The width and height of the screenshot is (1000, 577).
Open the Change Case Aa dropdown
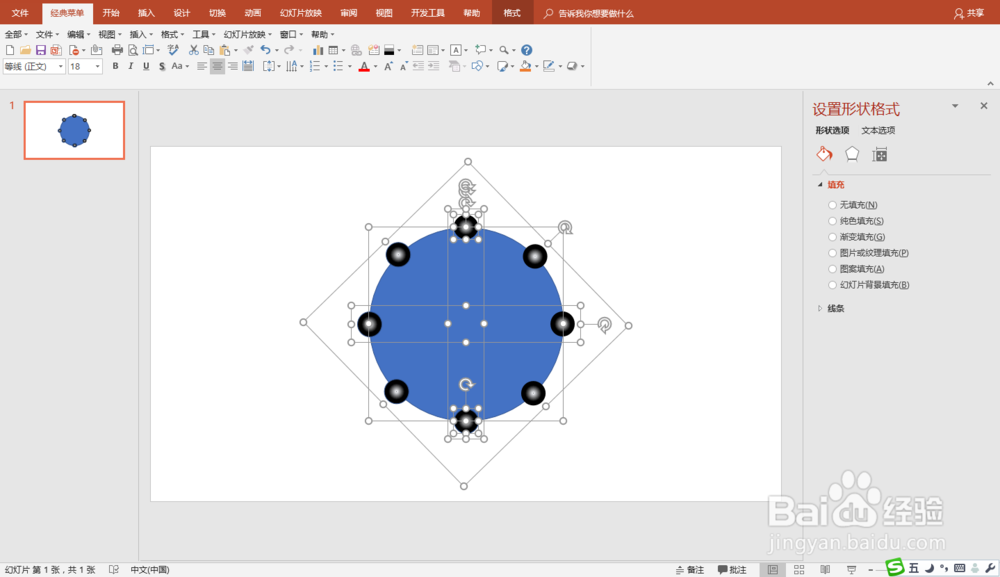tap(180, 66)
